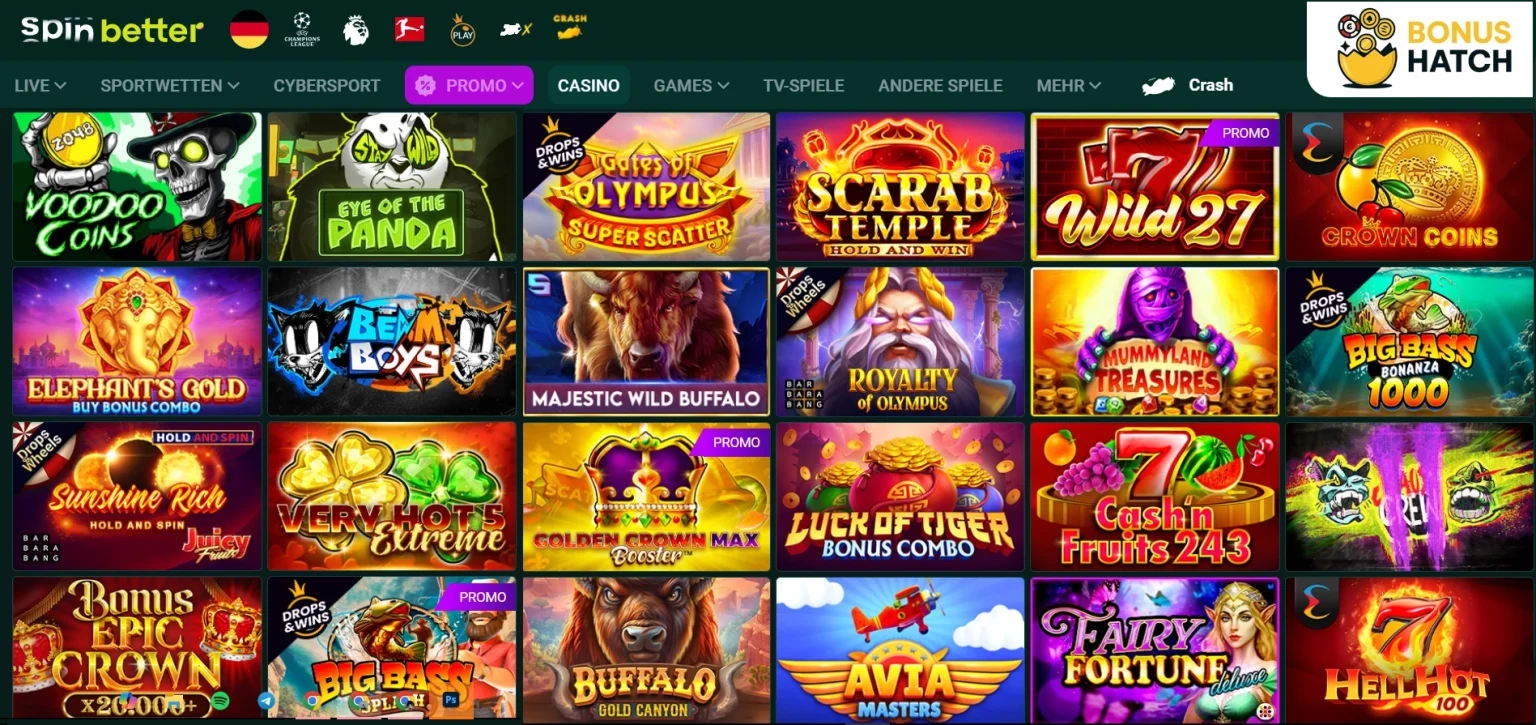Select the Bundesliga logo icon
This screenshot has width=1536, height=725.
pos(409,29)
